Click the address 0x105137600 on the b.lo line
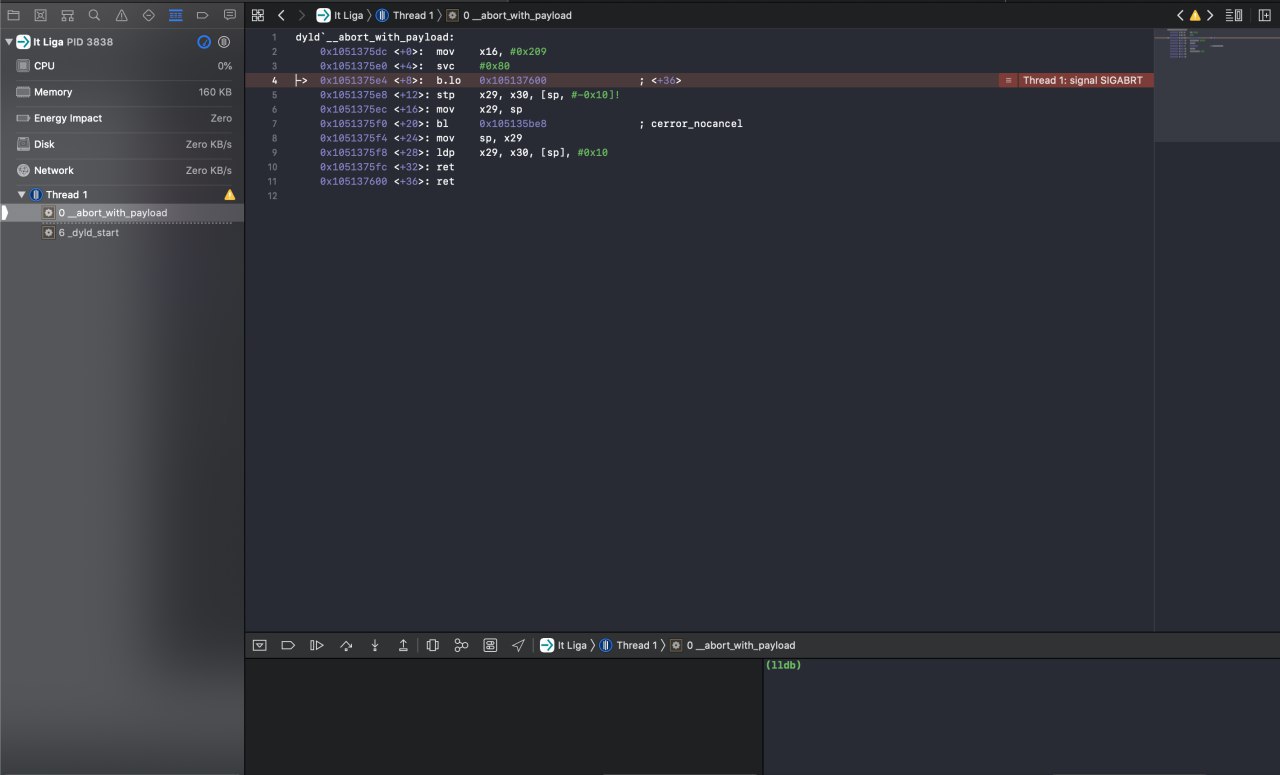This screenshot has height=775, width=1280. [513, 80]
